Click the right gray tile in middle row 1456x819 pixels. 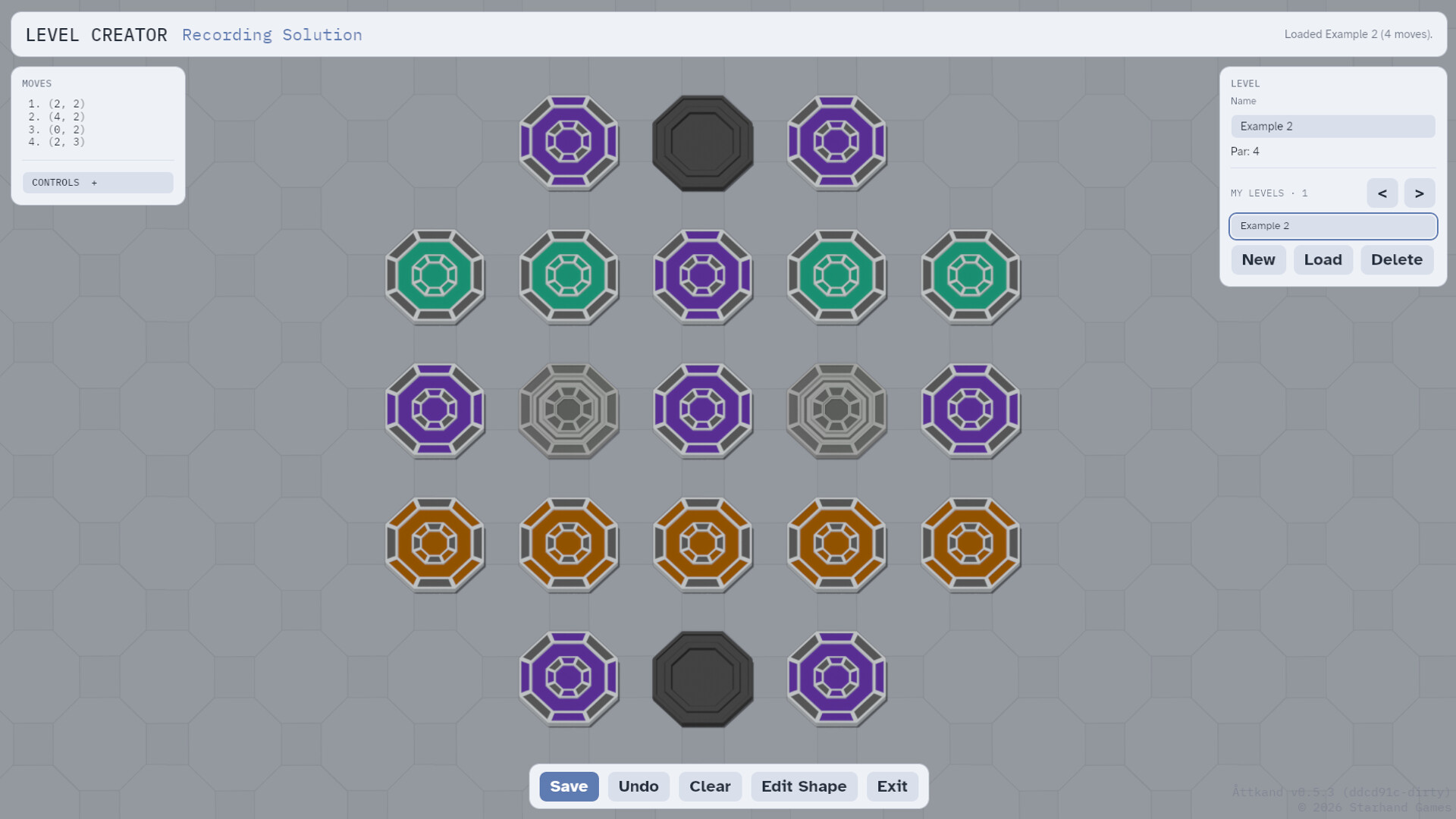836,410
